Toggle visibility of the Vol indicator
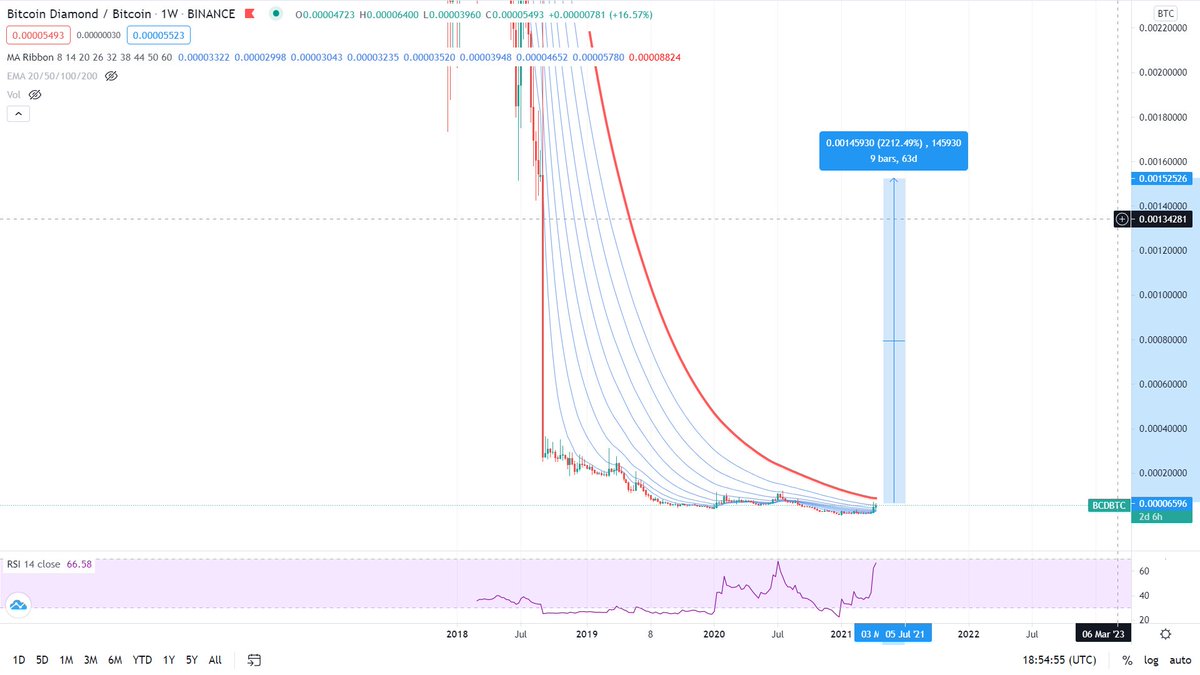Viewport: 1200px width, 675px height. 35,94
